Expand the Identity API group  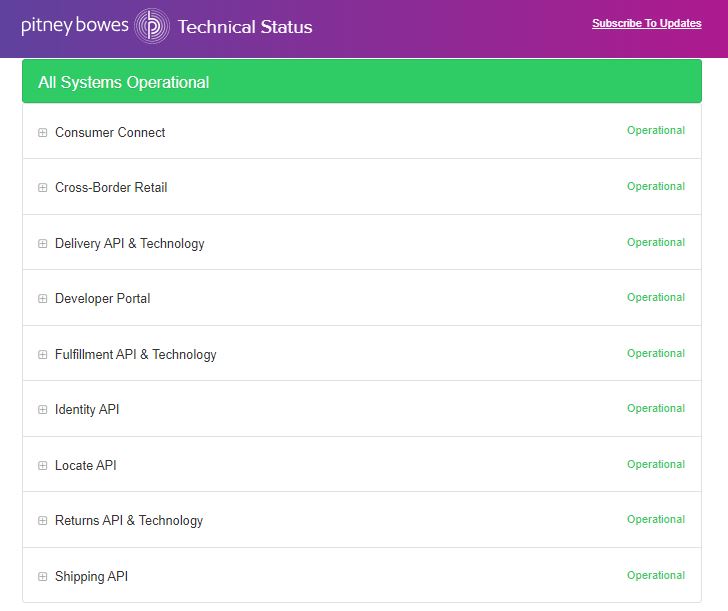(x=42, y=410)
